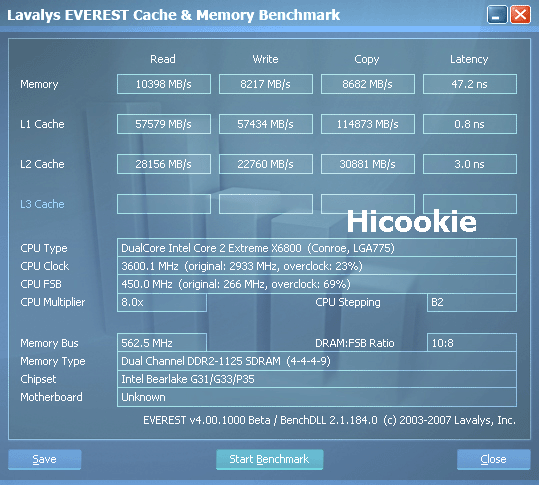Select the Memory Write value field

click(x=266, y=84)
